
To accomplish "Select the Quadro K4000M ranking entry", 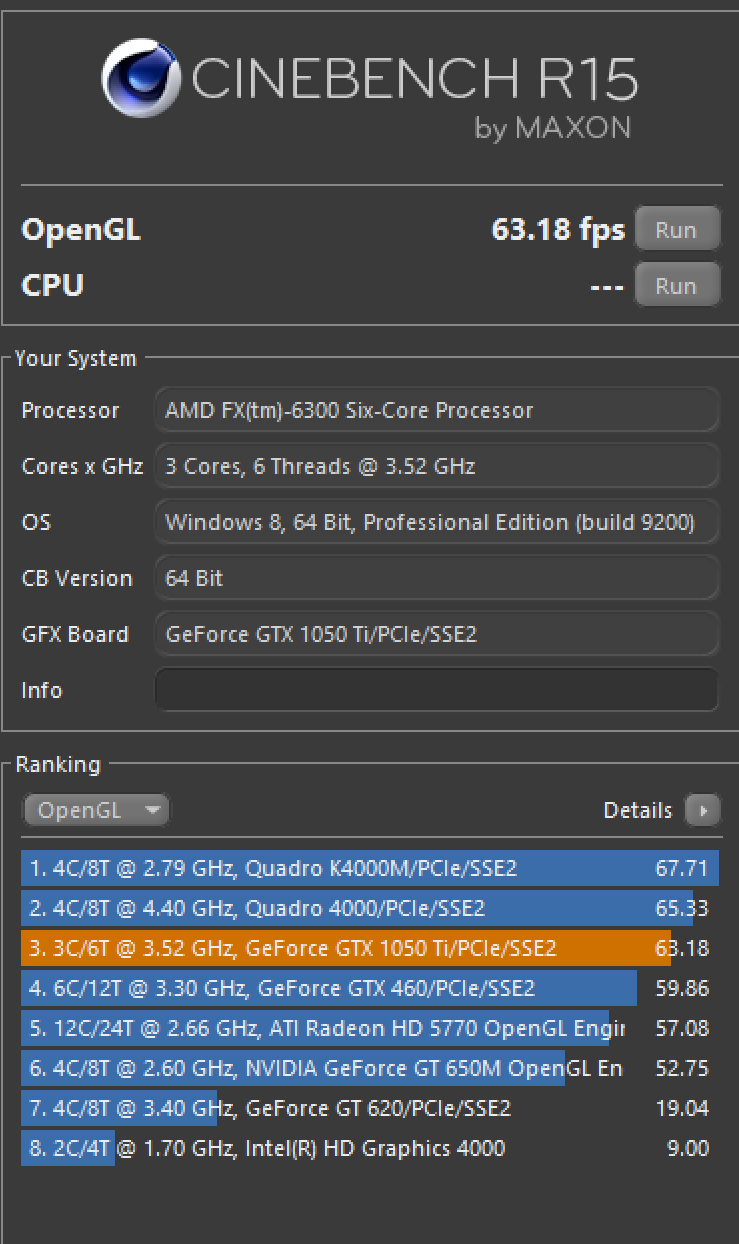I will tap(370, 868).
